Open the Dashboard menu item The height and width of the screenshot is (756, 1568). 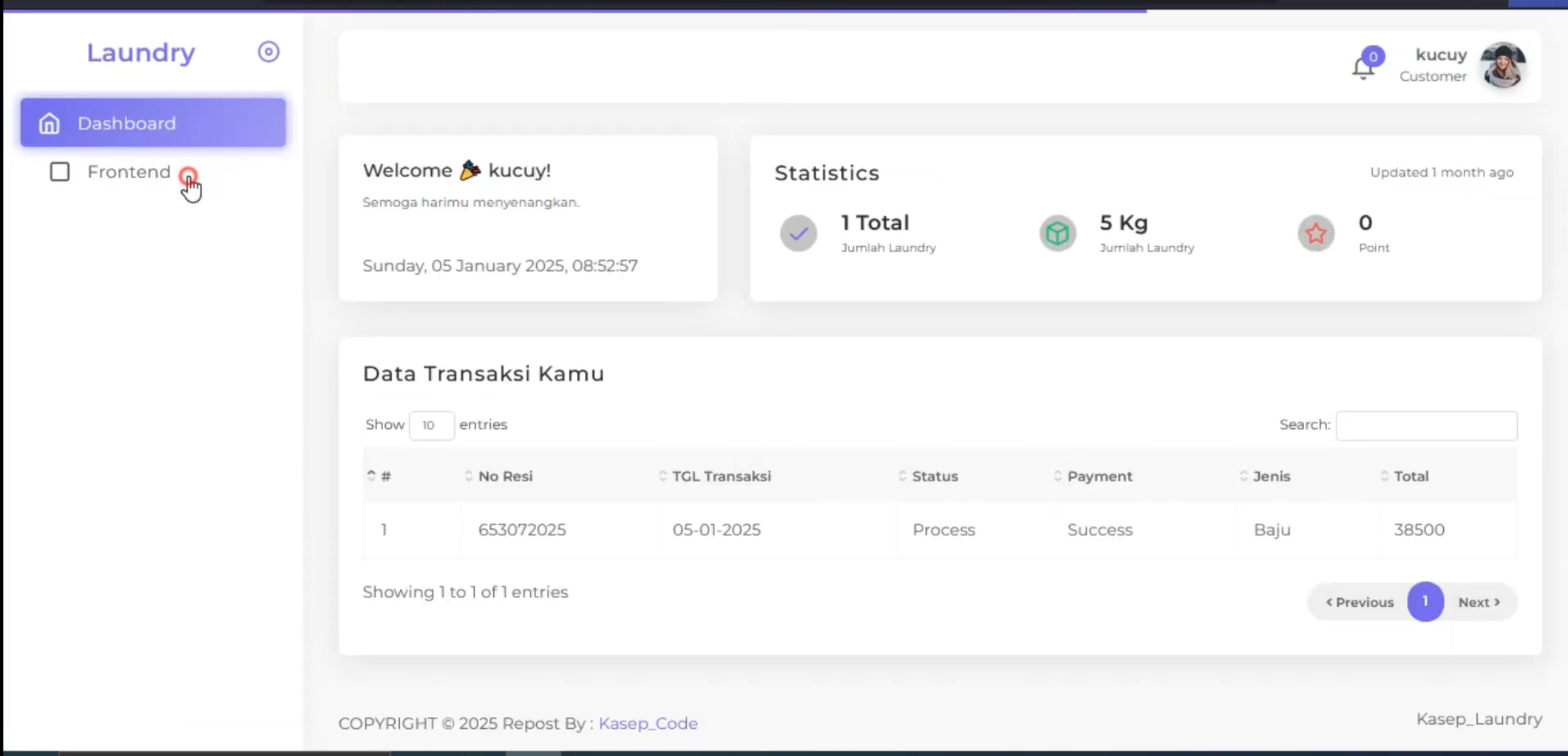pos(153,123)
